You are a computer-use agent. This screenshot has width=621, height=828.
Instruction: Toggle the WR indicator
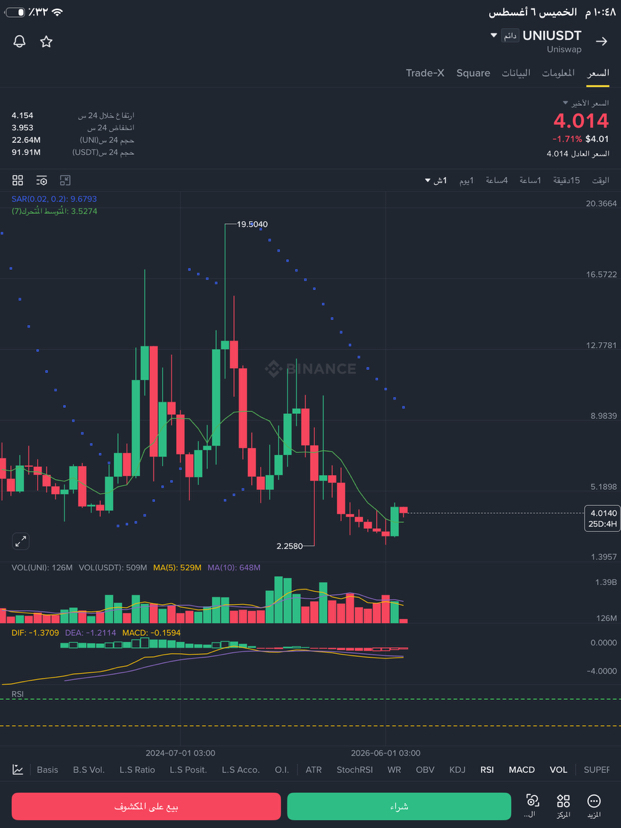click(x=394, y=769)
